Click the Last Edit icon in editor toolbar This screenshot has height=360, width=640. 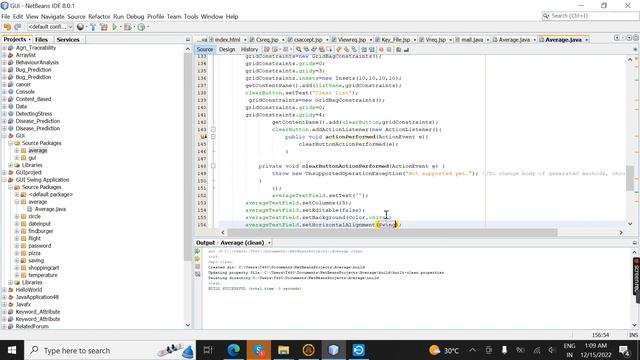point(267,50)
